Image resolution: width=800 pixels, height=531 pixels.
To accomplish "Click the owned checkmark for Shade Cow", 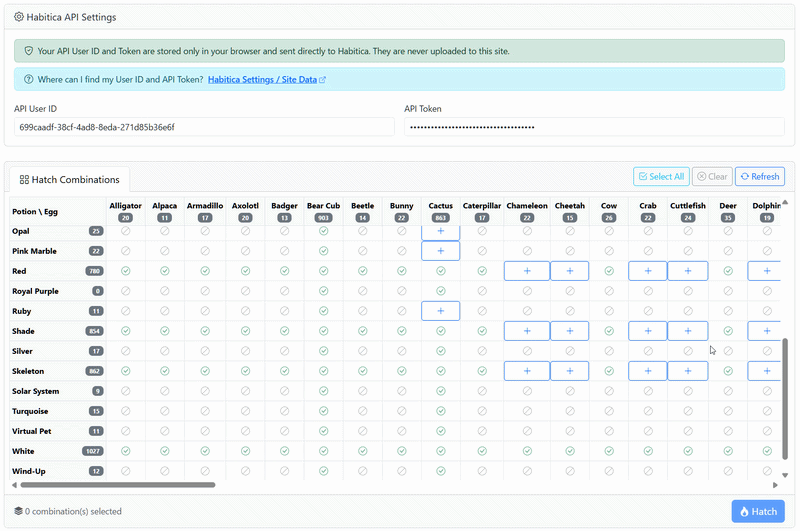I will click(x=609, y=331).
